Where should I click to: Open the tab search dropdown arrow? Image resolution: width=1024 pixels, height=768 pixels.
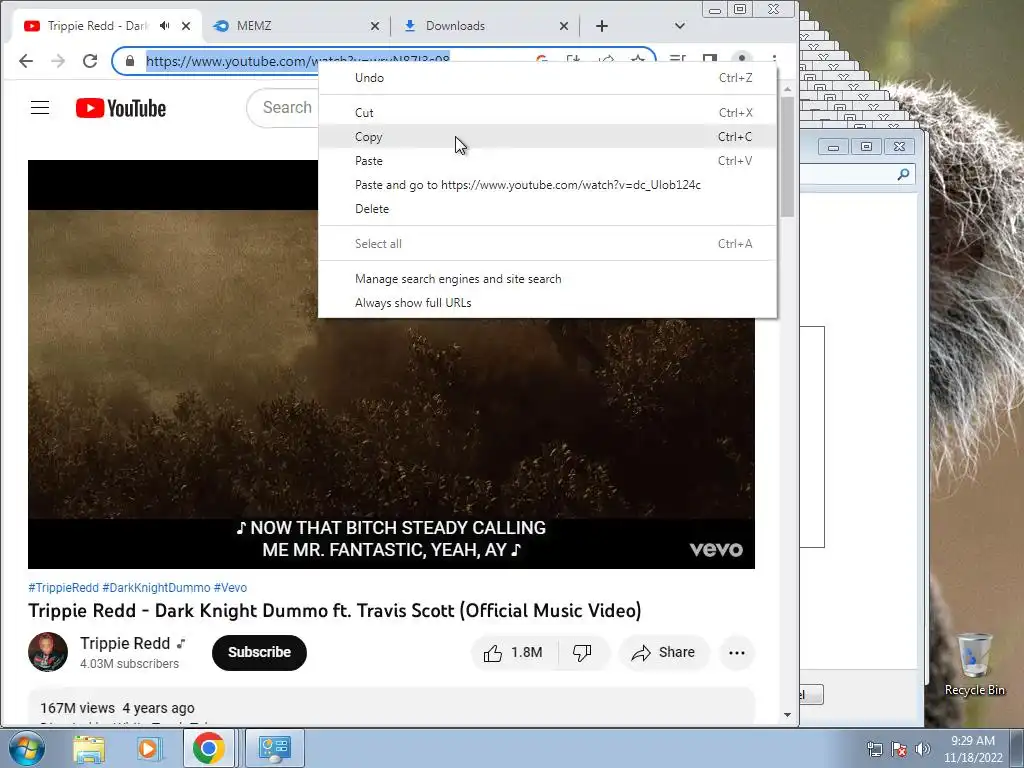(x=680, y=26)
